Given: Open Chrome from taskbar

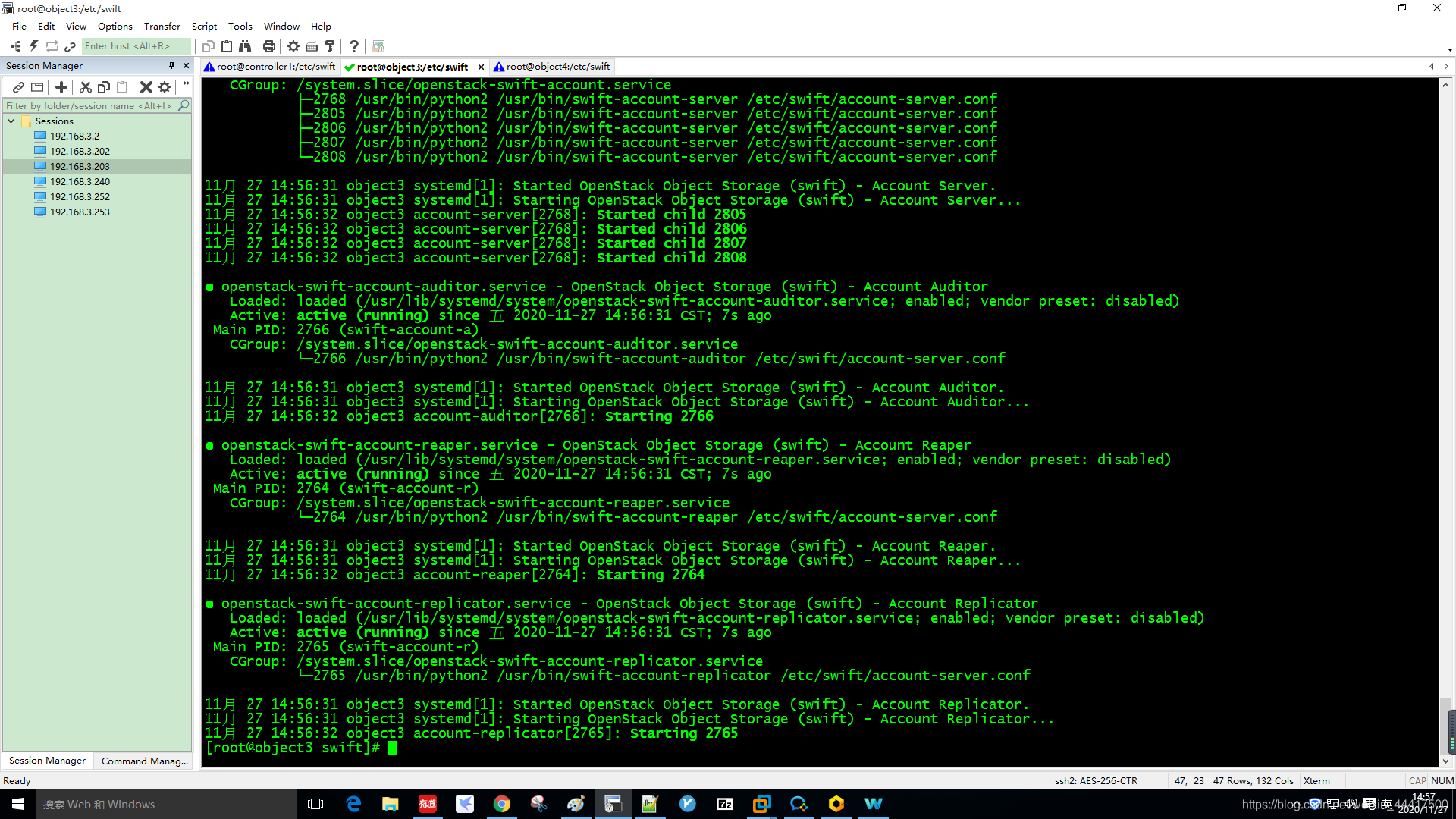Looking at the screenshot, I should pyautogui.click(x=502, y=804).
